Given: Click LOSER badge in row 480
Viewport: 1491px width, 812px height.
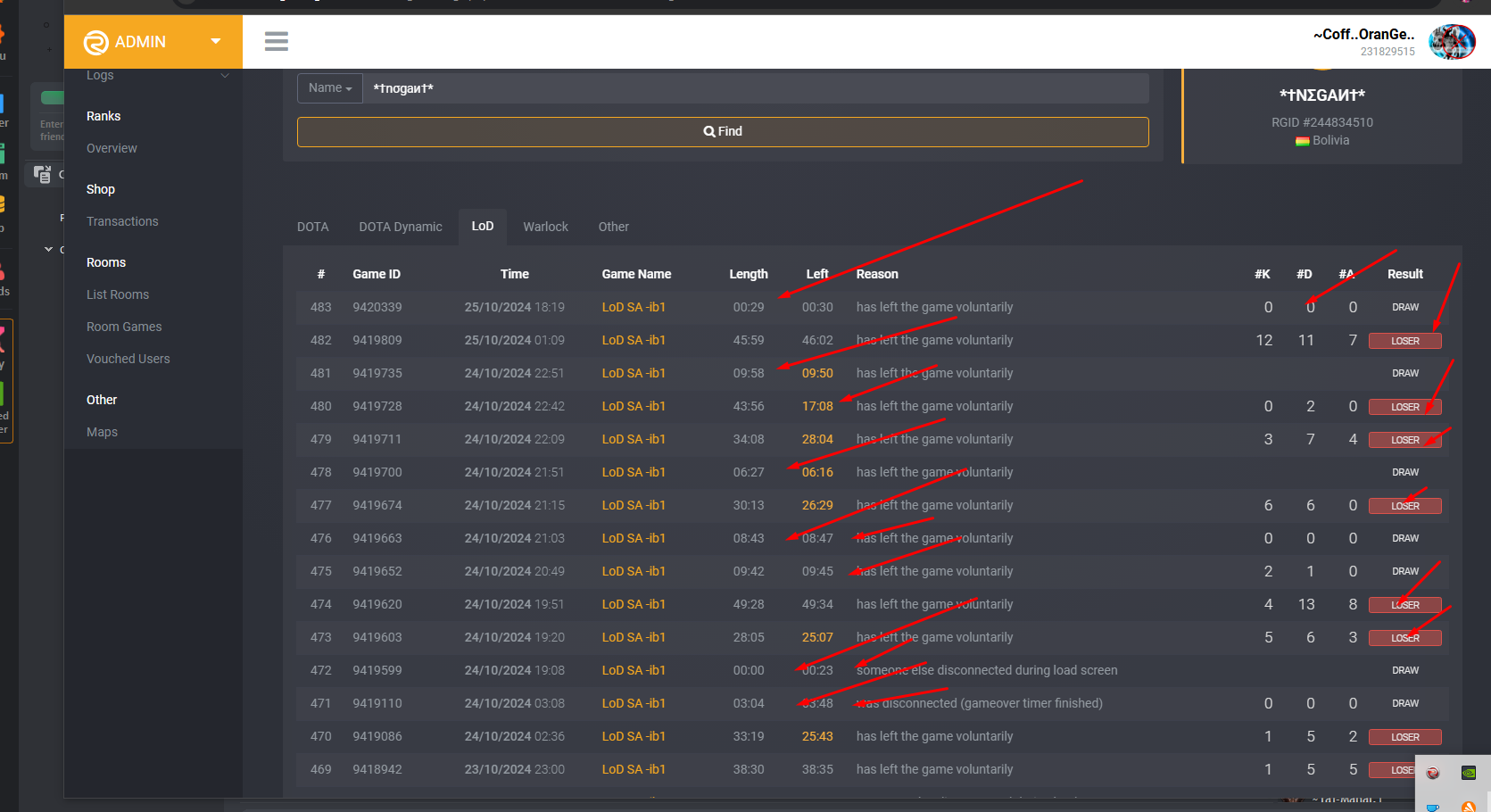Looking at the screenshot, I should [1405, 407].
